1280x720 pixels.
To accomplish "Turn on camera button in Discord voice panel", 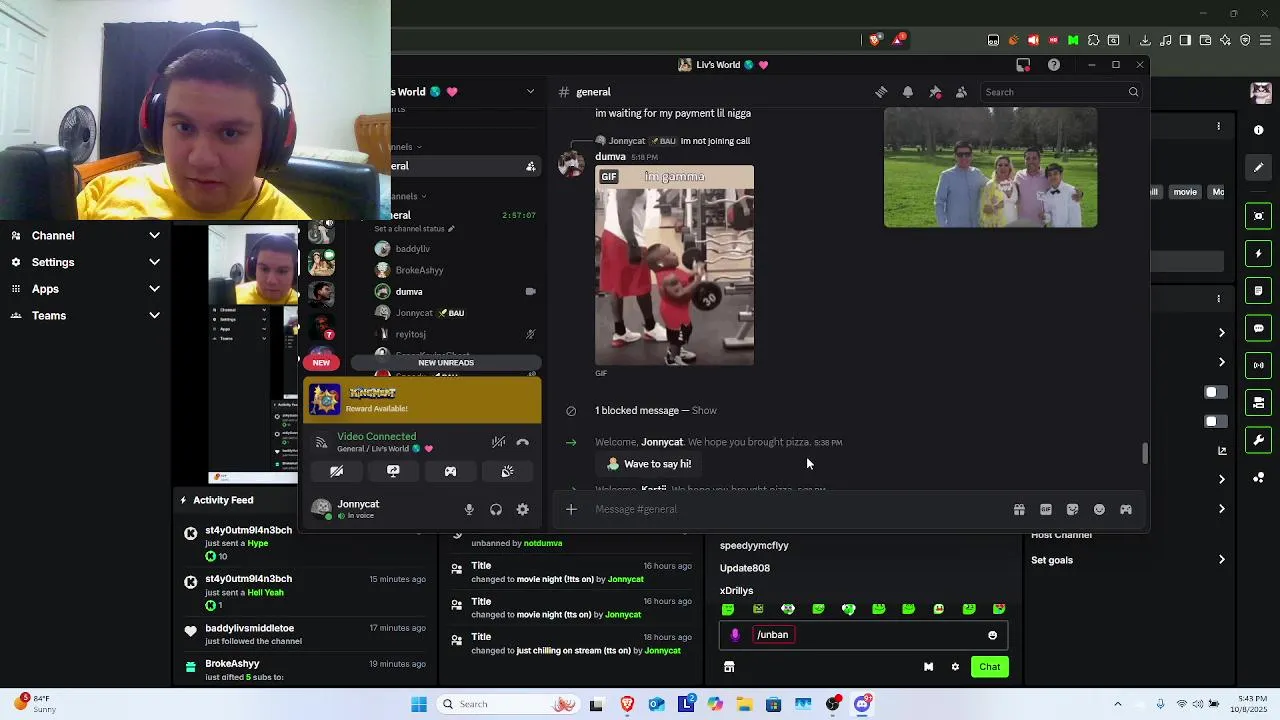I will (337, 471).
